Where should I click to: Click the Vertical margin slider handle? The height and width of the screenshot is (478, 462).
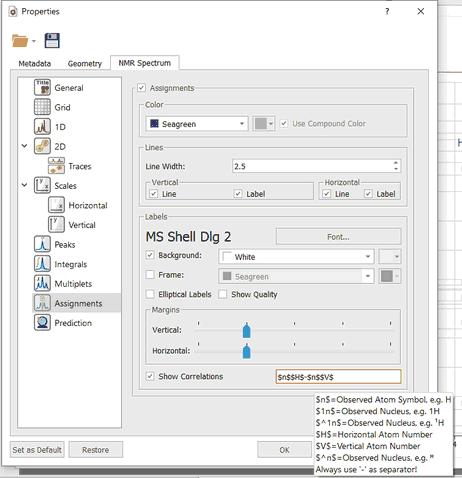coord(246,331)
